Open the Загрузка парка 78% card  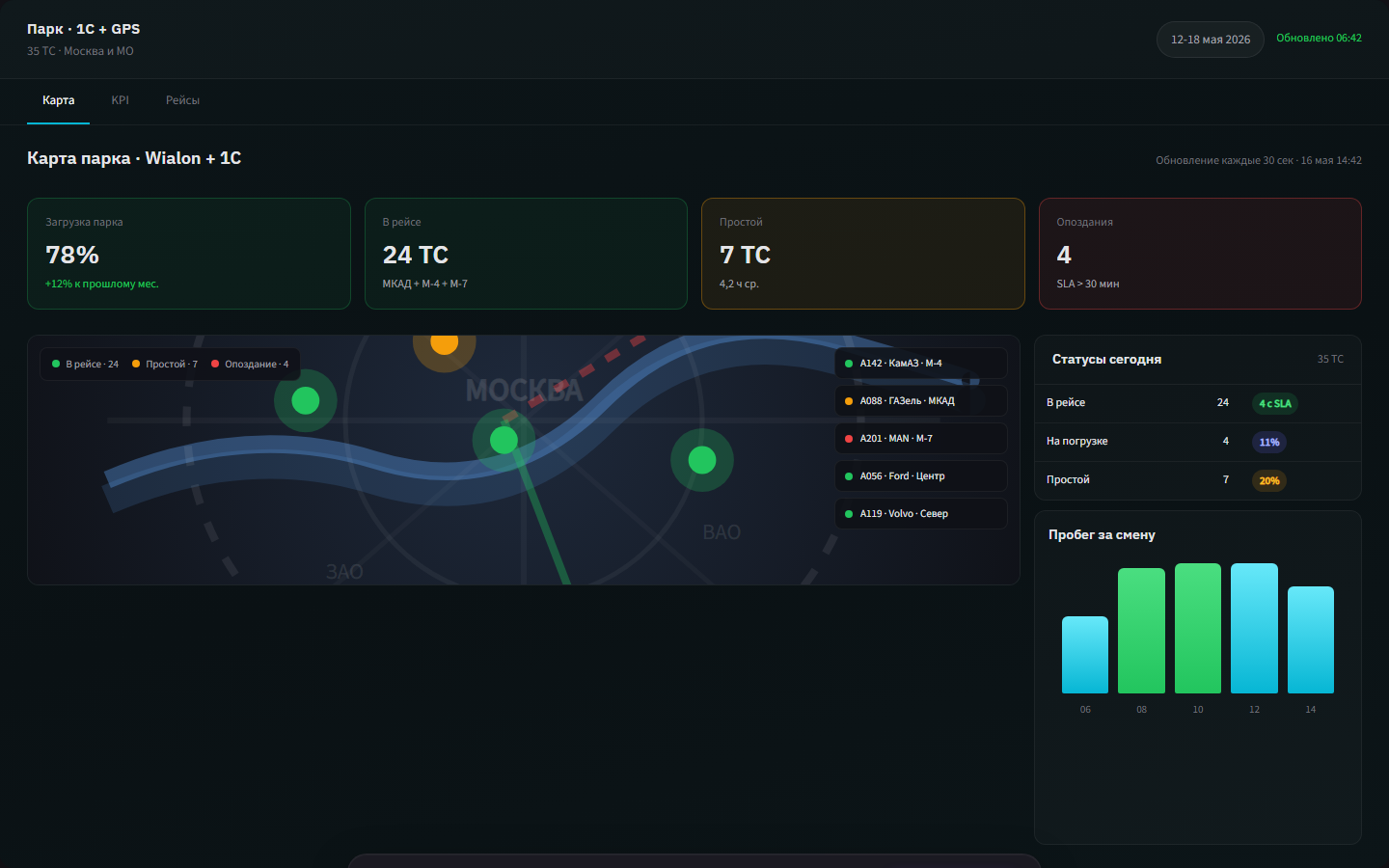189,254
